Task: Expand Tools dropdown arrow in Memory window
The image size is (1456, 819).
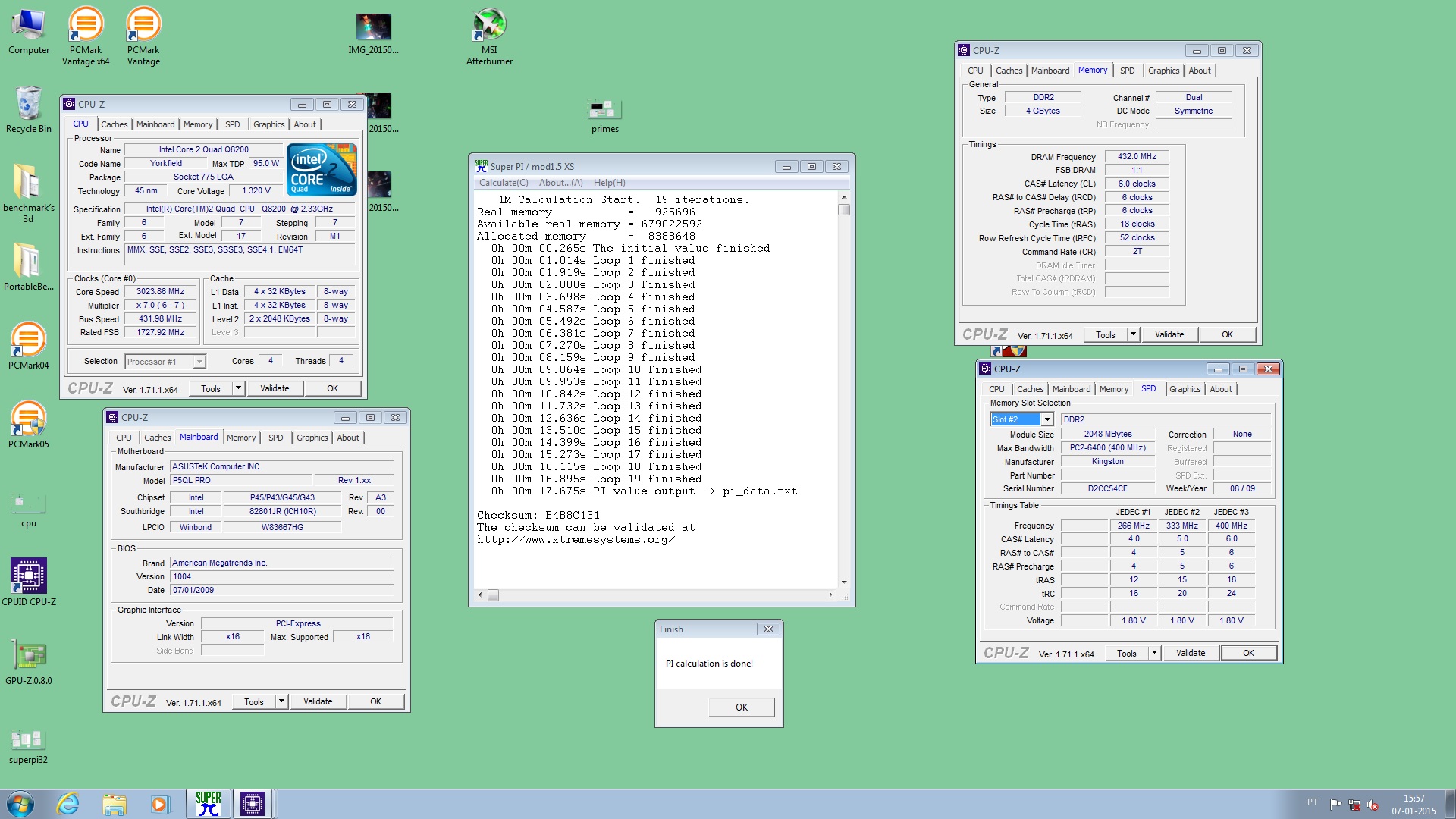Action: (x=1133, y=334)
